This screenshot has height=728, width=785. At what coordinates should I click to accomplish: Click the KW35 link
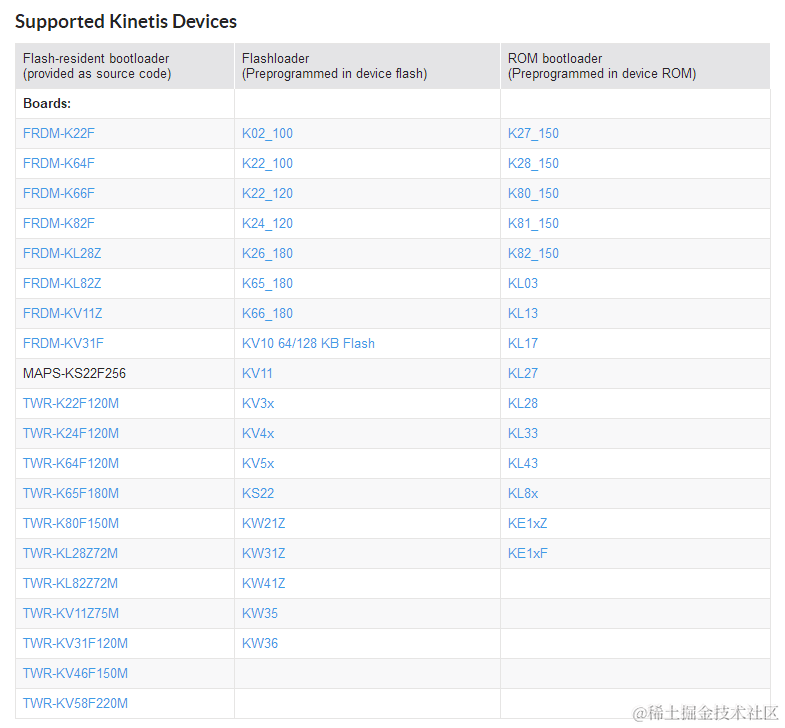click(260, 614)
